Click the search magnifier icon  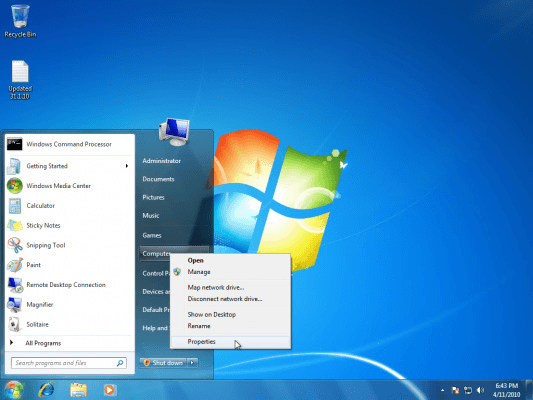coord(120,363)
